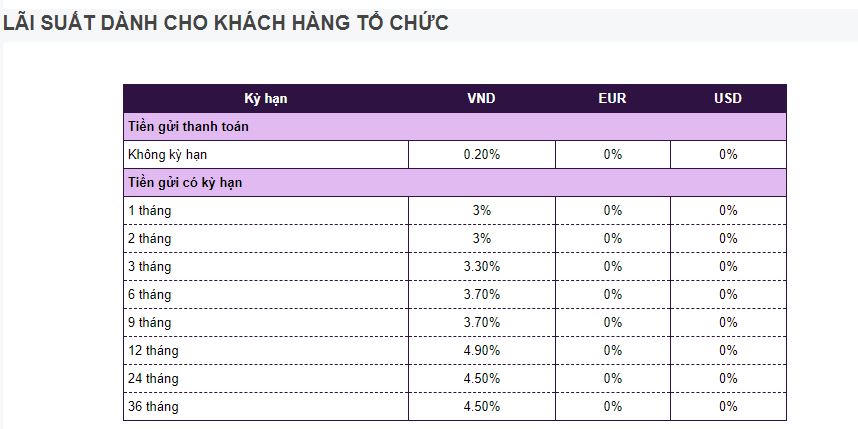
Task: Click the 0.20% VND rate cell
Action: [481, 155]
